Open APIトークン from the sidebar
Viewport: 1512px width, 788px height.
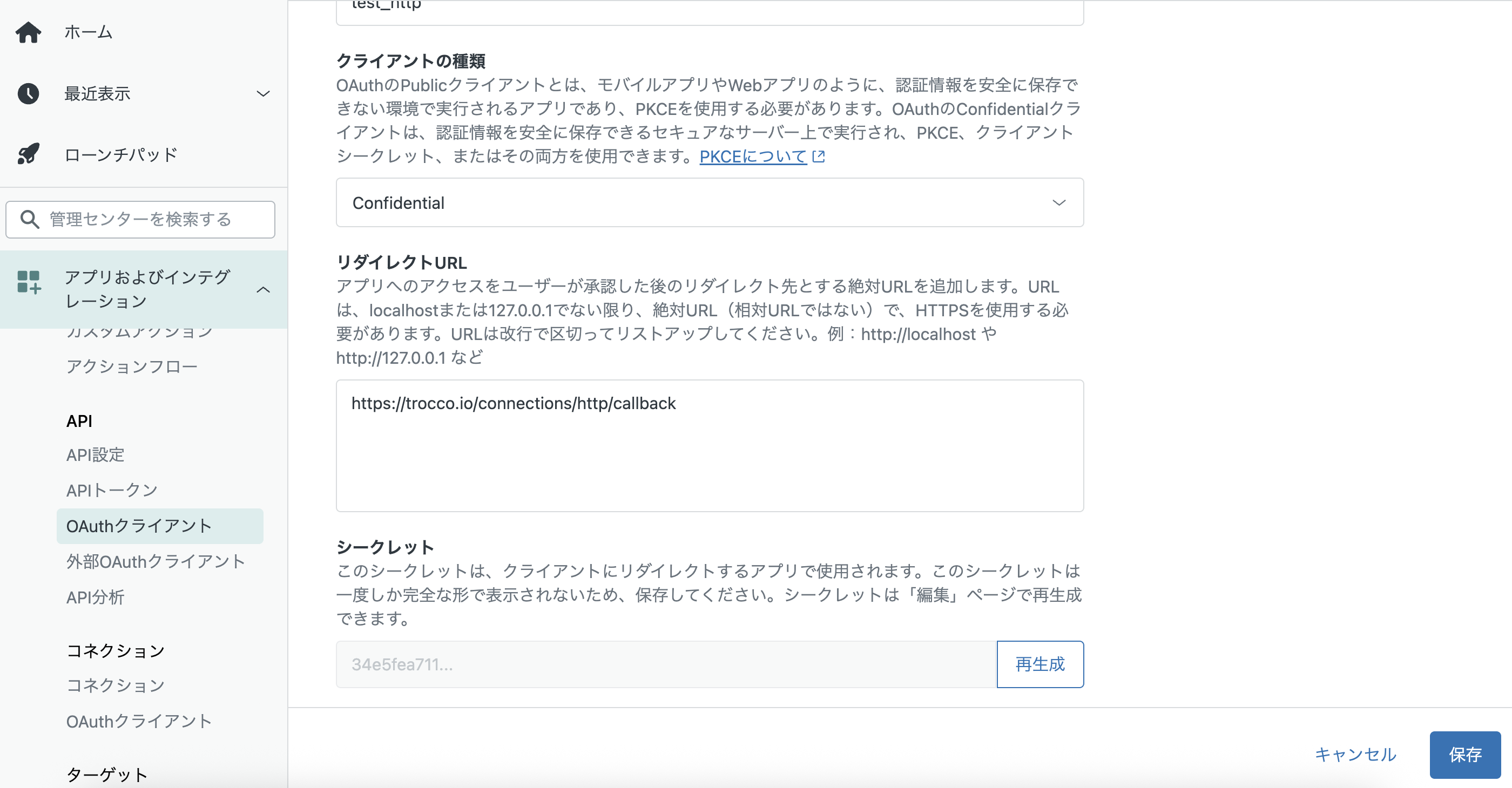112,490
